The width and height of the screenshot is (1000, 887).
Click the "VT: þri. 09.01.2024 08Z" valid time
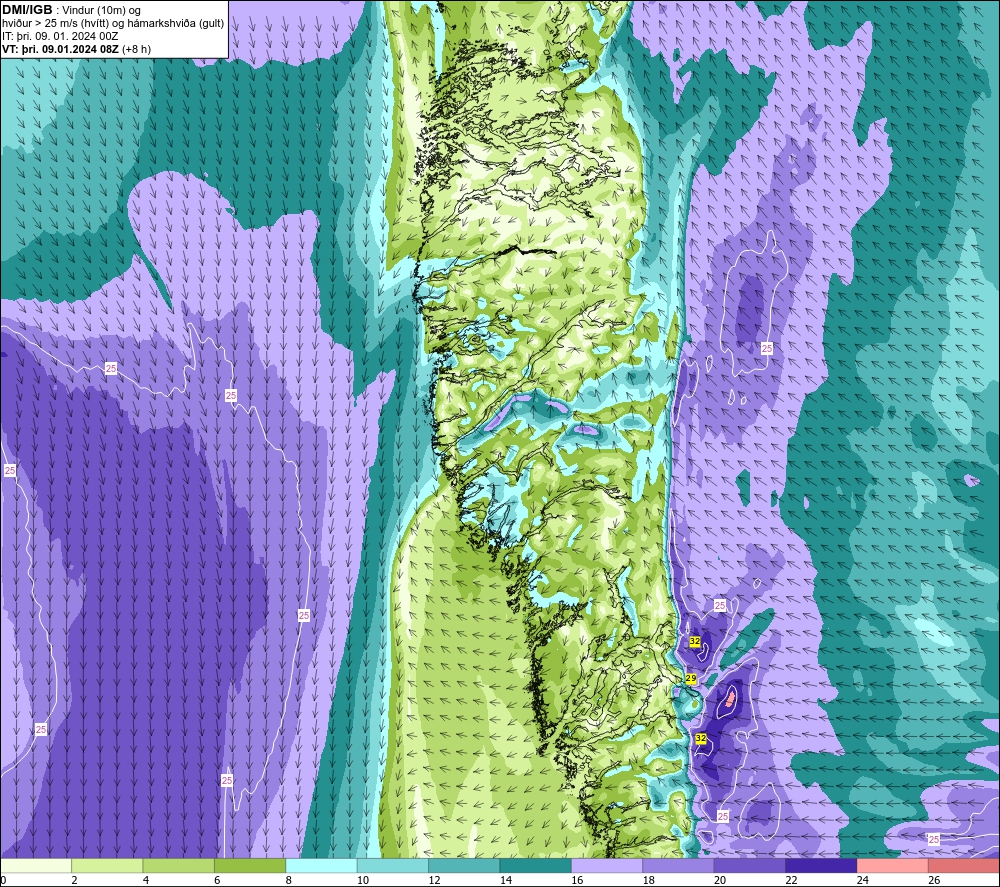60,49
